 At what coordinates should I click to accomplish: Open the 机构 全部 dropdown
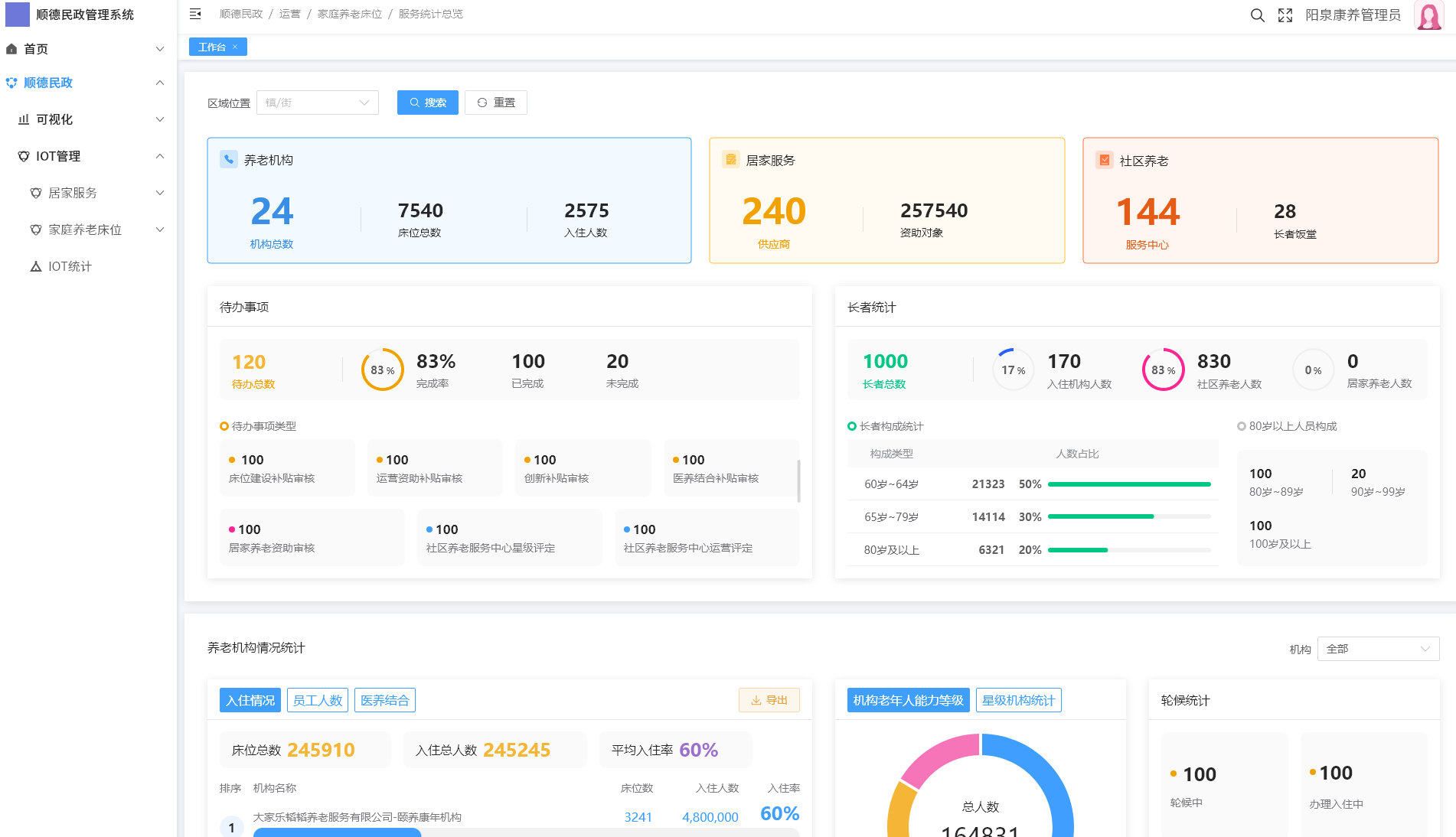[x=1378, y=649]
